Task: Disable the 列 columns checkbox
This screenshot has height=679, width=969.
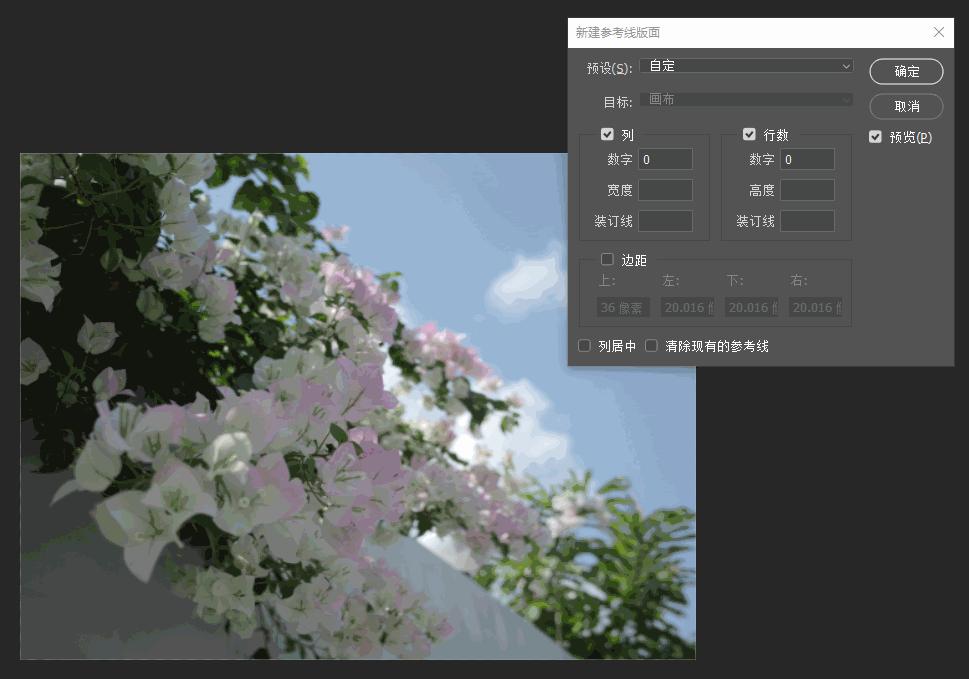Action: pyautogui.click(x=608, y=133)
